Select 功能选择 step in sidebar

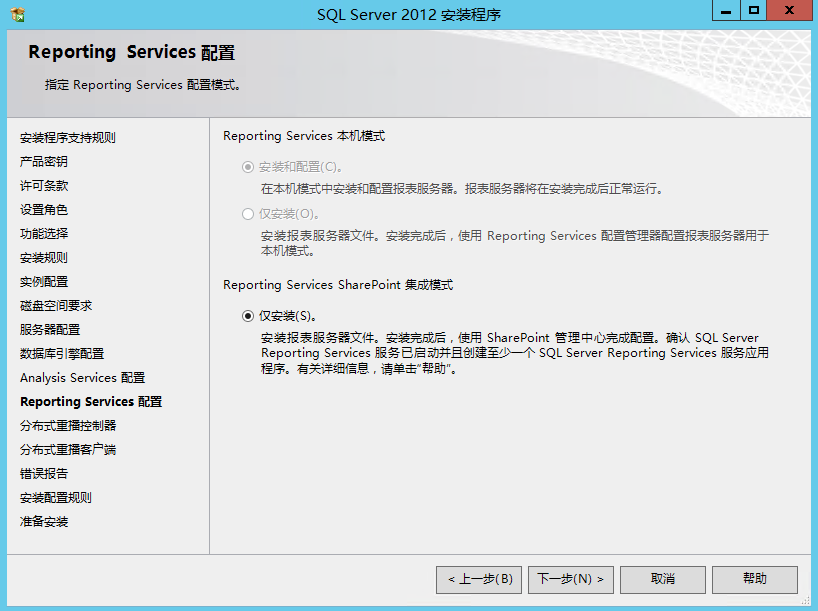point(44,234)
